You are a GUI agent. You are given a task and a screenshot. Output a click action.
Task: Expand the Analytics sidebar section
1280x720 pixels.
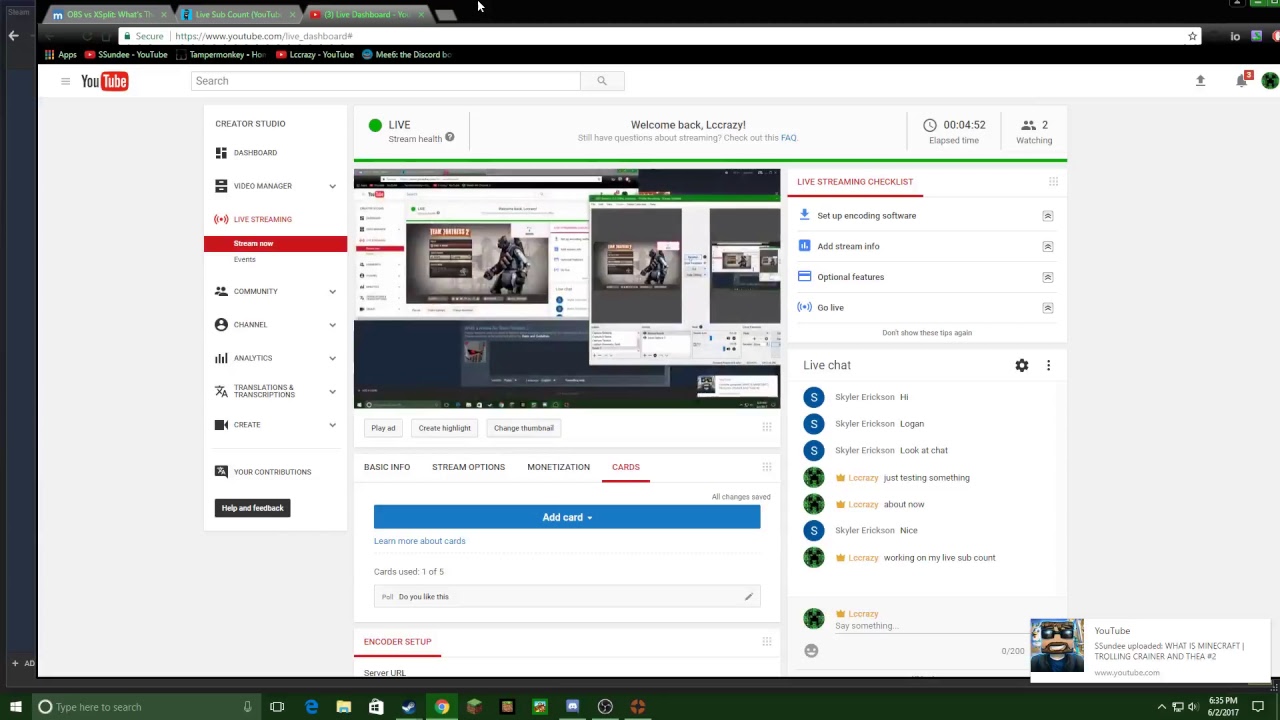pyautogui.click(x=332, y=358)
